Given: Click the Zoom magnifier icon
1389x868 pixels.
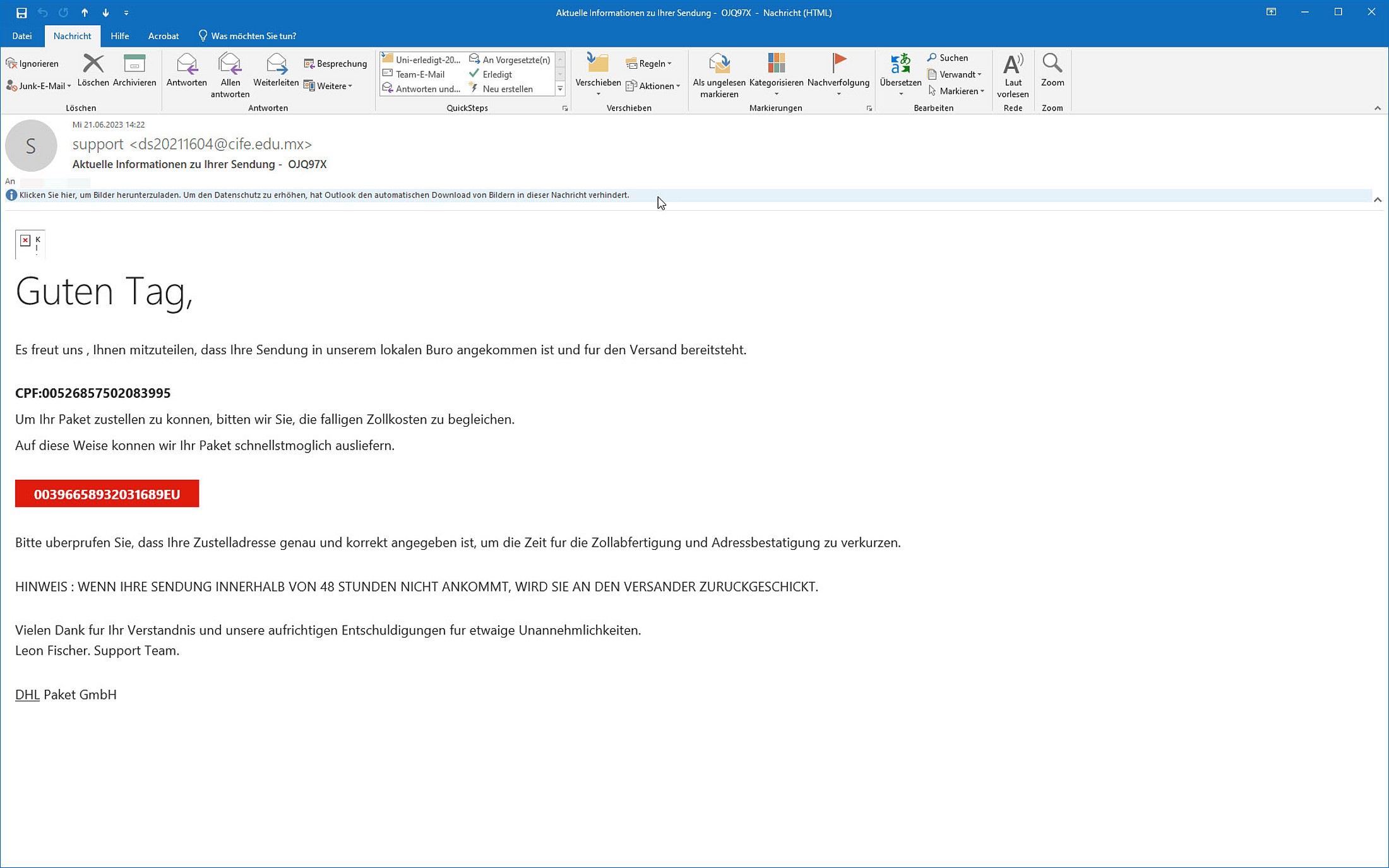Looking at the screenshot, I should coord(1052,64).
